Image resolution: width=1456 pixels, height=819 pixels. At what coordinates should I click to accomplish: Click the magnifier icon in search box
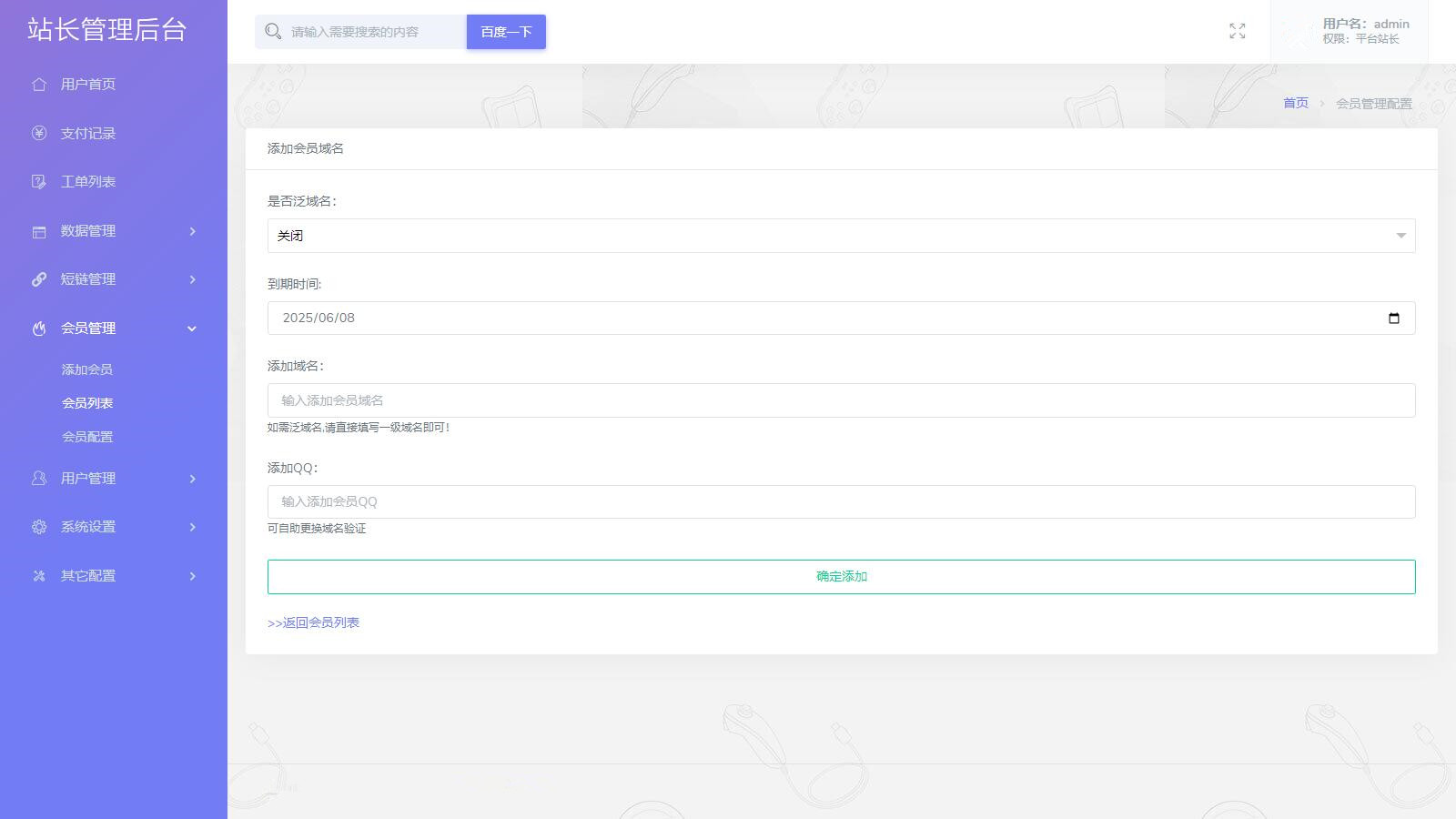273,32
